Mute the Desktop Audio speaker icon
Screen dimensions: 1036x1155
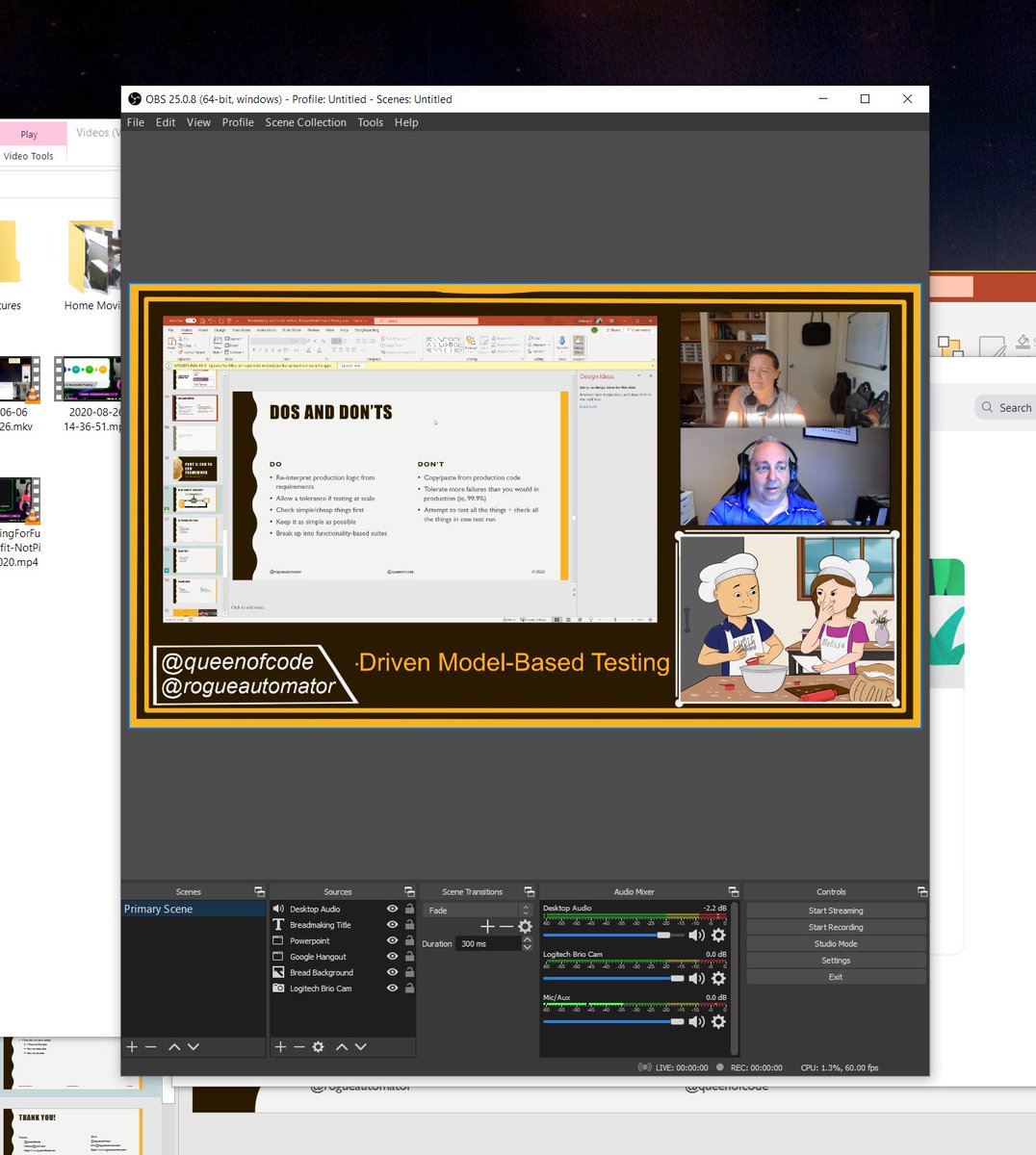pos(696,935)
